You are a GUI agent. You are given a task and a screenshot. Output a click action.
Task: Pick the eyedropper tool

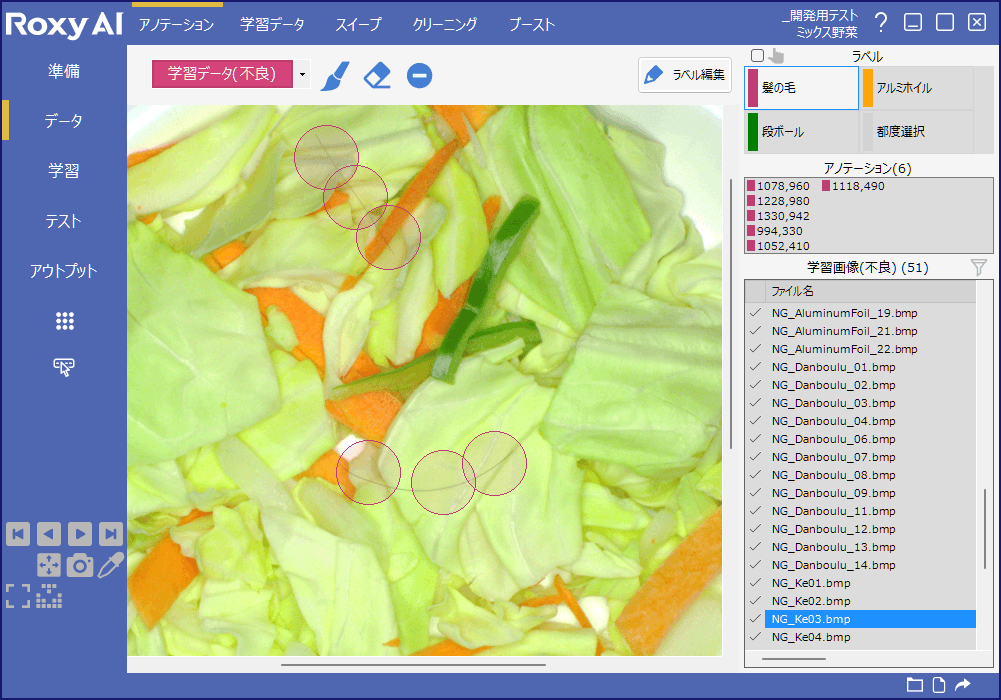(110, 565)
